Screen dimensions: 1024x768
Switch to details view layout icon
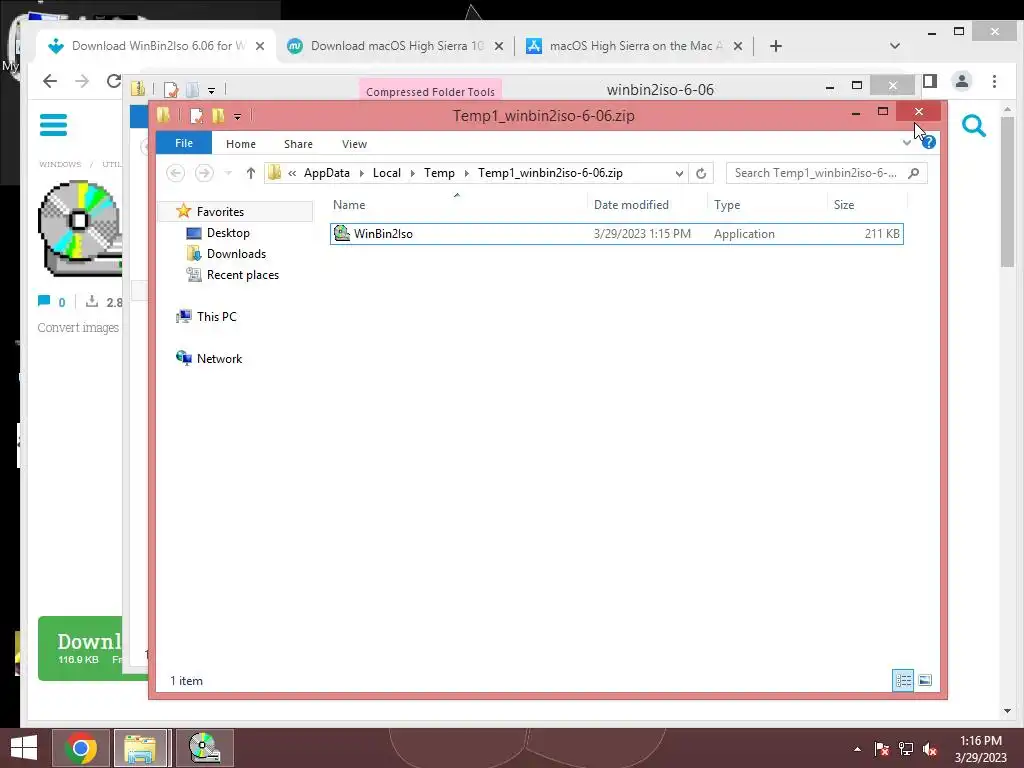click(903, 680)
